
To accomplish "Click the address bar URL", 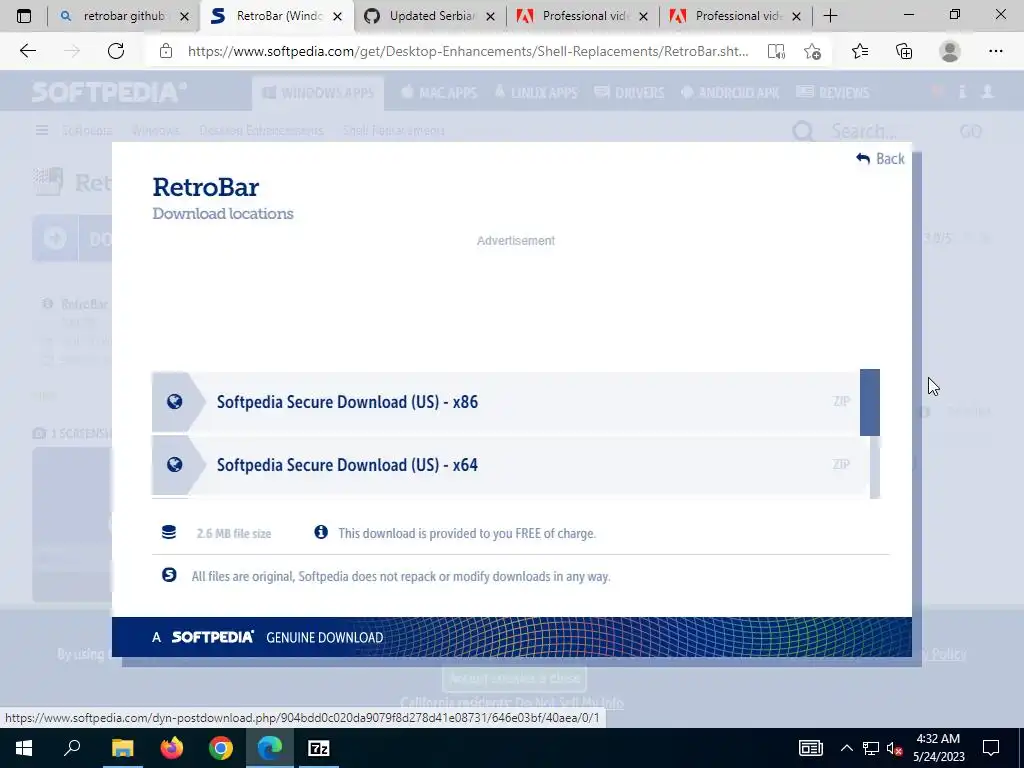I will (468, 51).
